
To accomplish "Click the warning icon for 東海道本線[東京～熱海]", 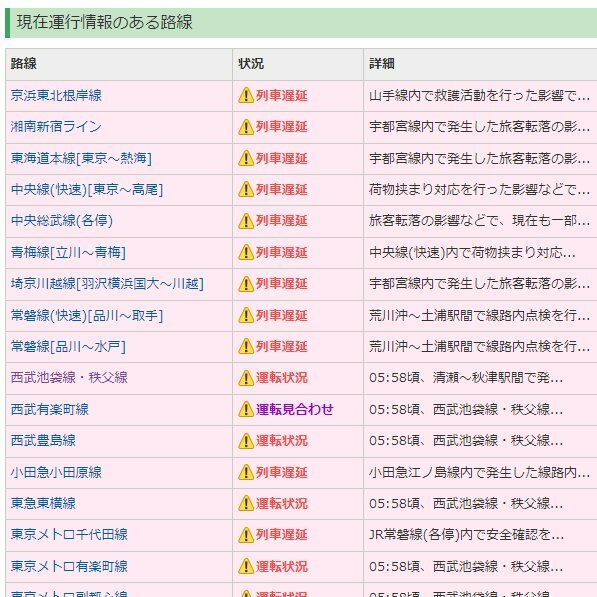I will point(246,158).
